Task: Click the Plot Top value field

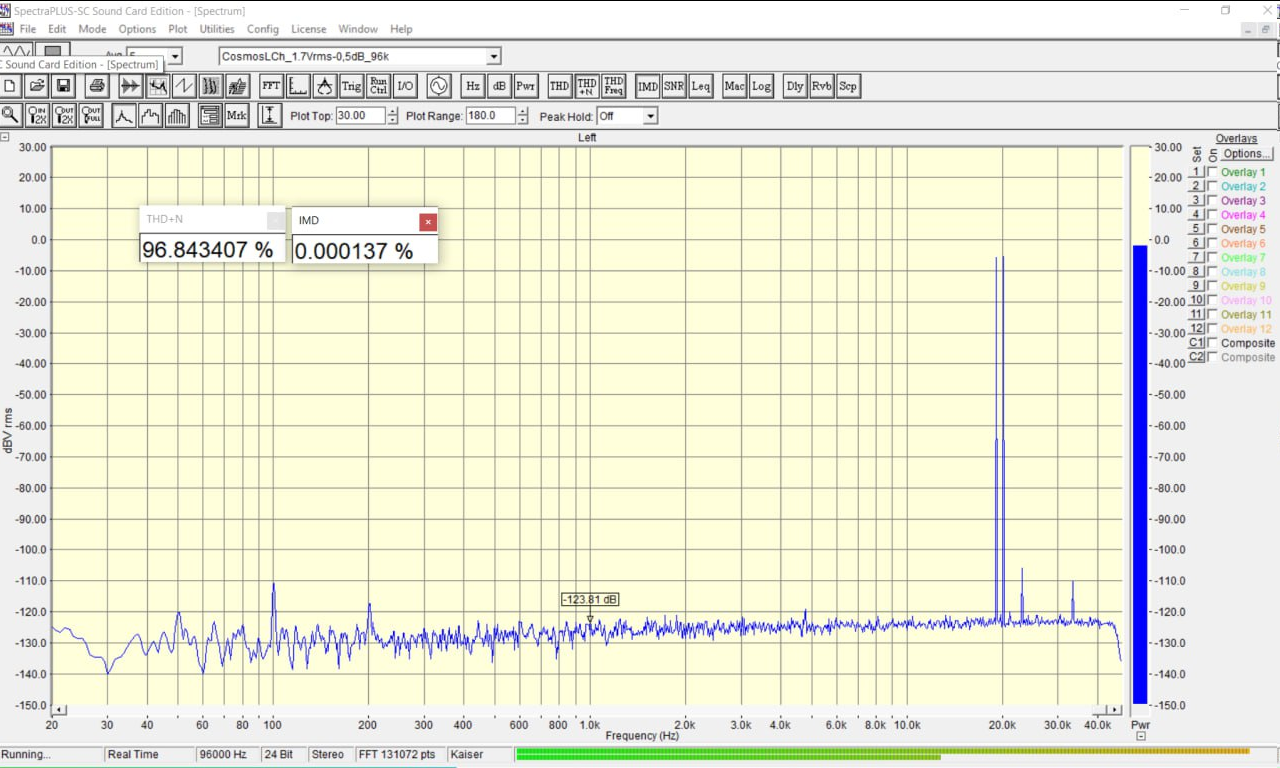Action: click(360, 116)
